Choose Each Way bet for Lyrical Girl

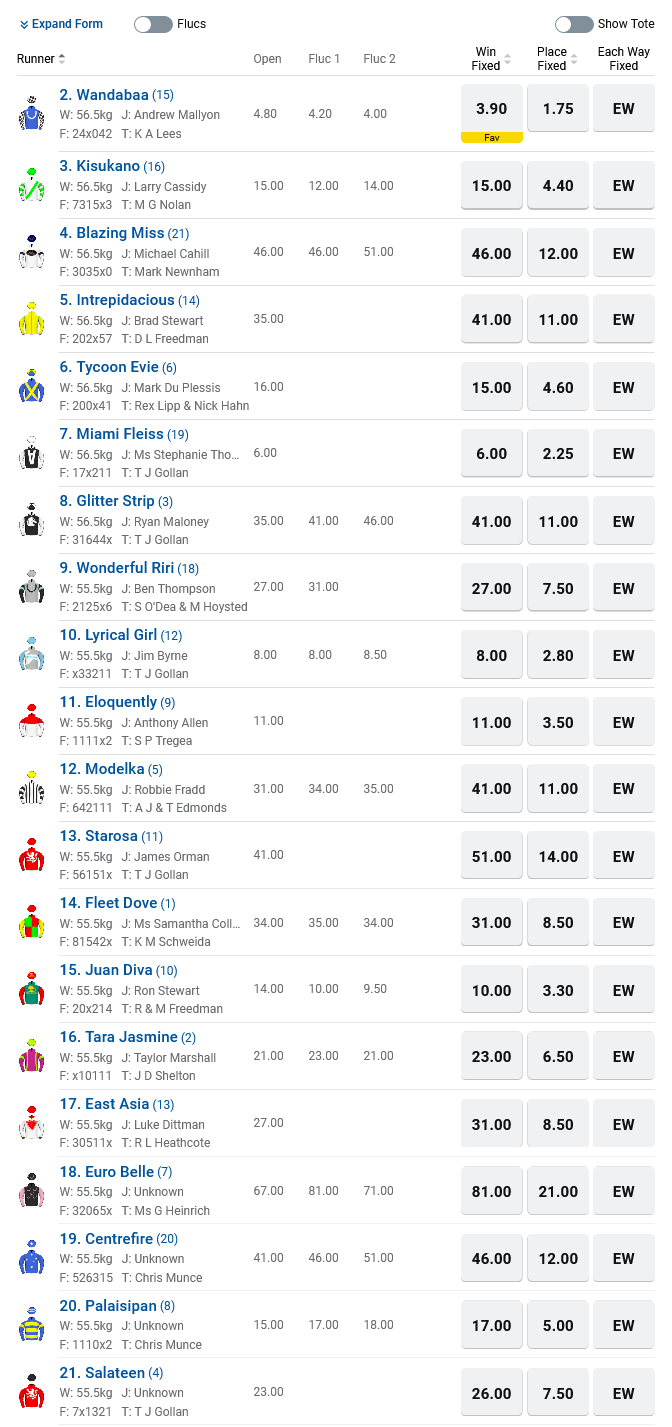pos(623,656)
